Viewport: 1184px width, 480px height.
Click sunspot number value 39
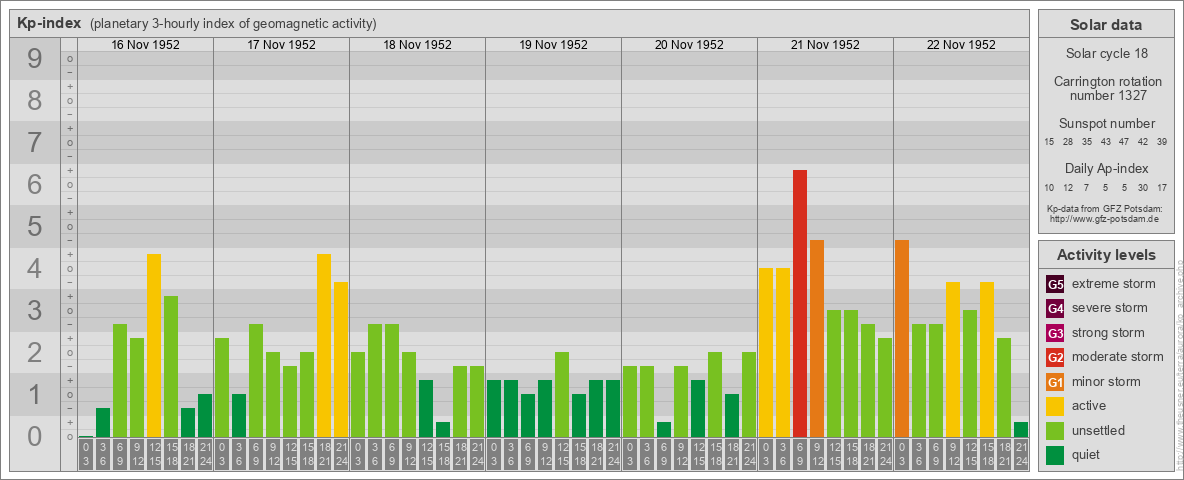pos(1162,142)
